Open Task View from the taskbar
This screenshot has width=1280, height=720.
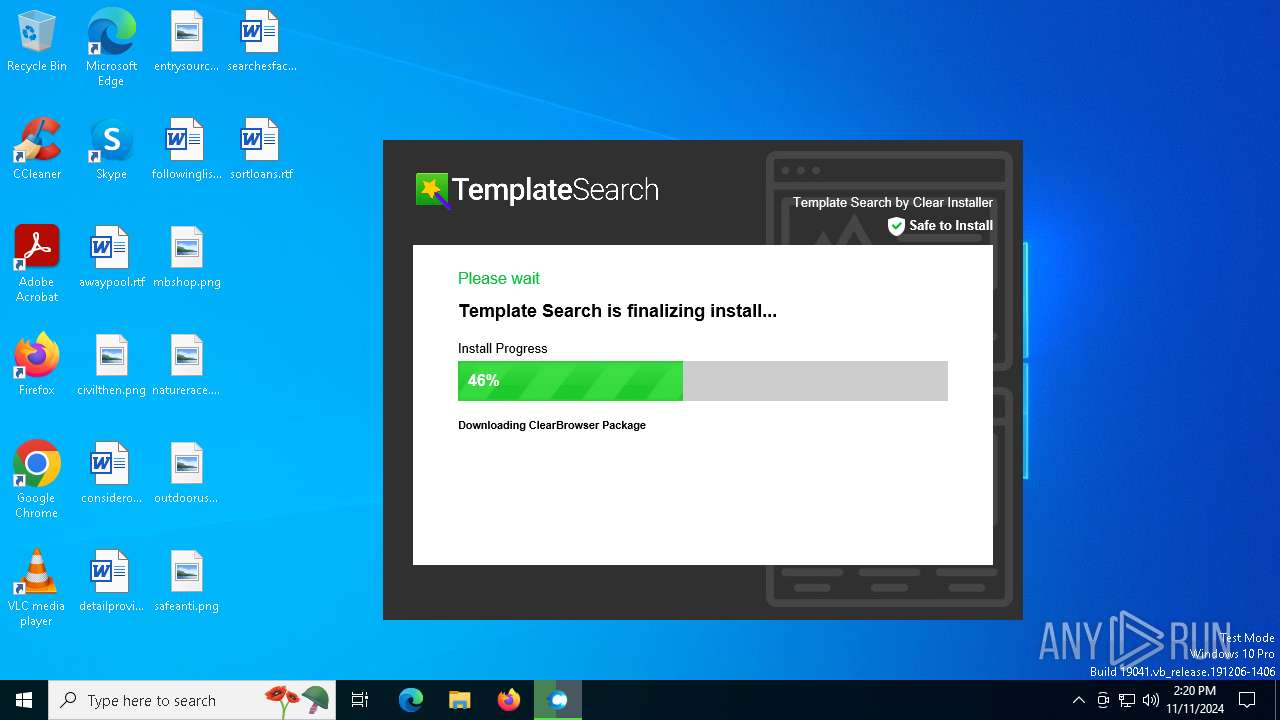click(360, 700)
